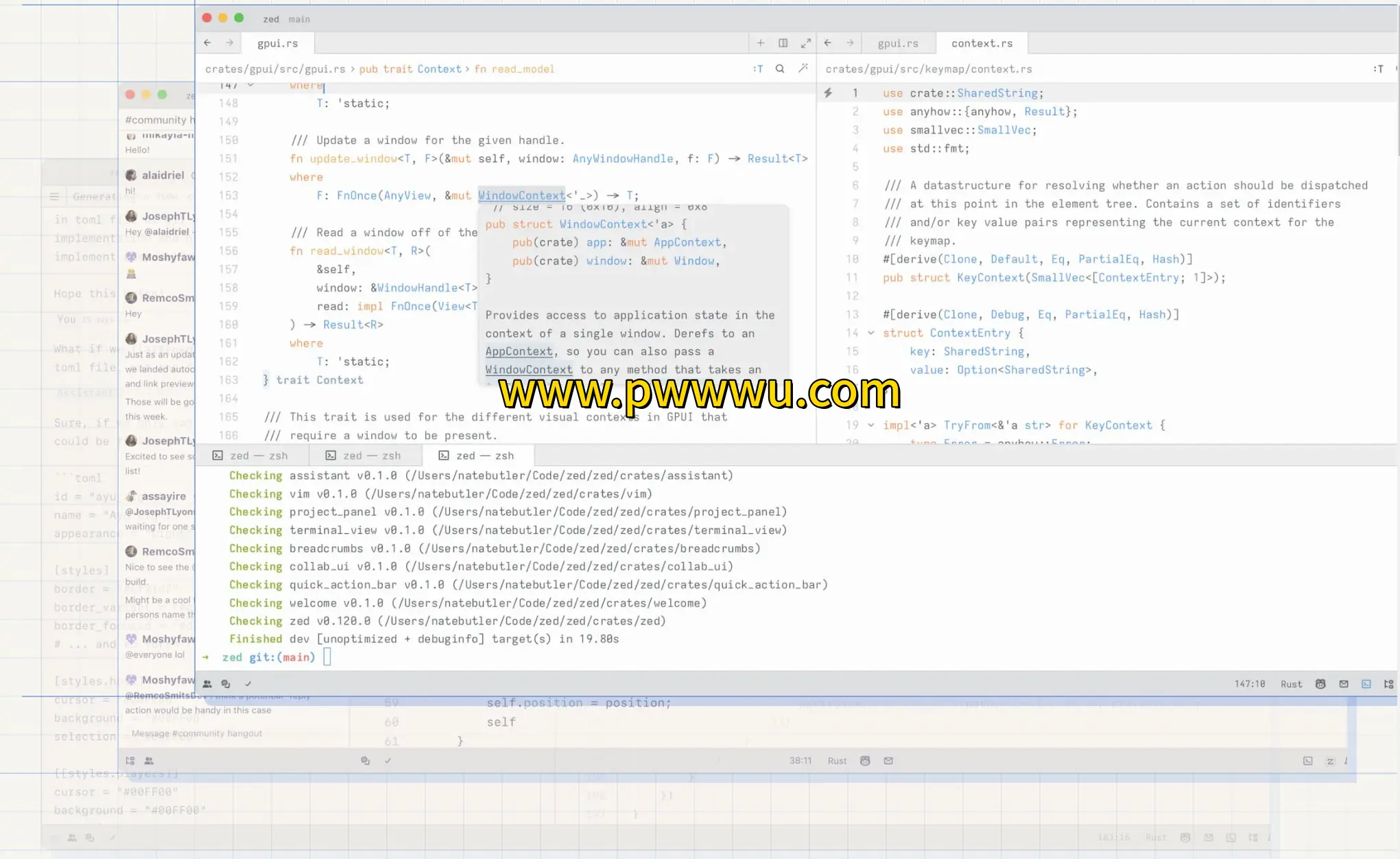Zoom the pane with expand arrows icon
Image resolution: width=1400 pixels, height=859 pixels.
coord(806,43)
